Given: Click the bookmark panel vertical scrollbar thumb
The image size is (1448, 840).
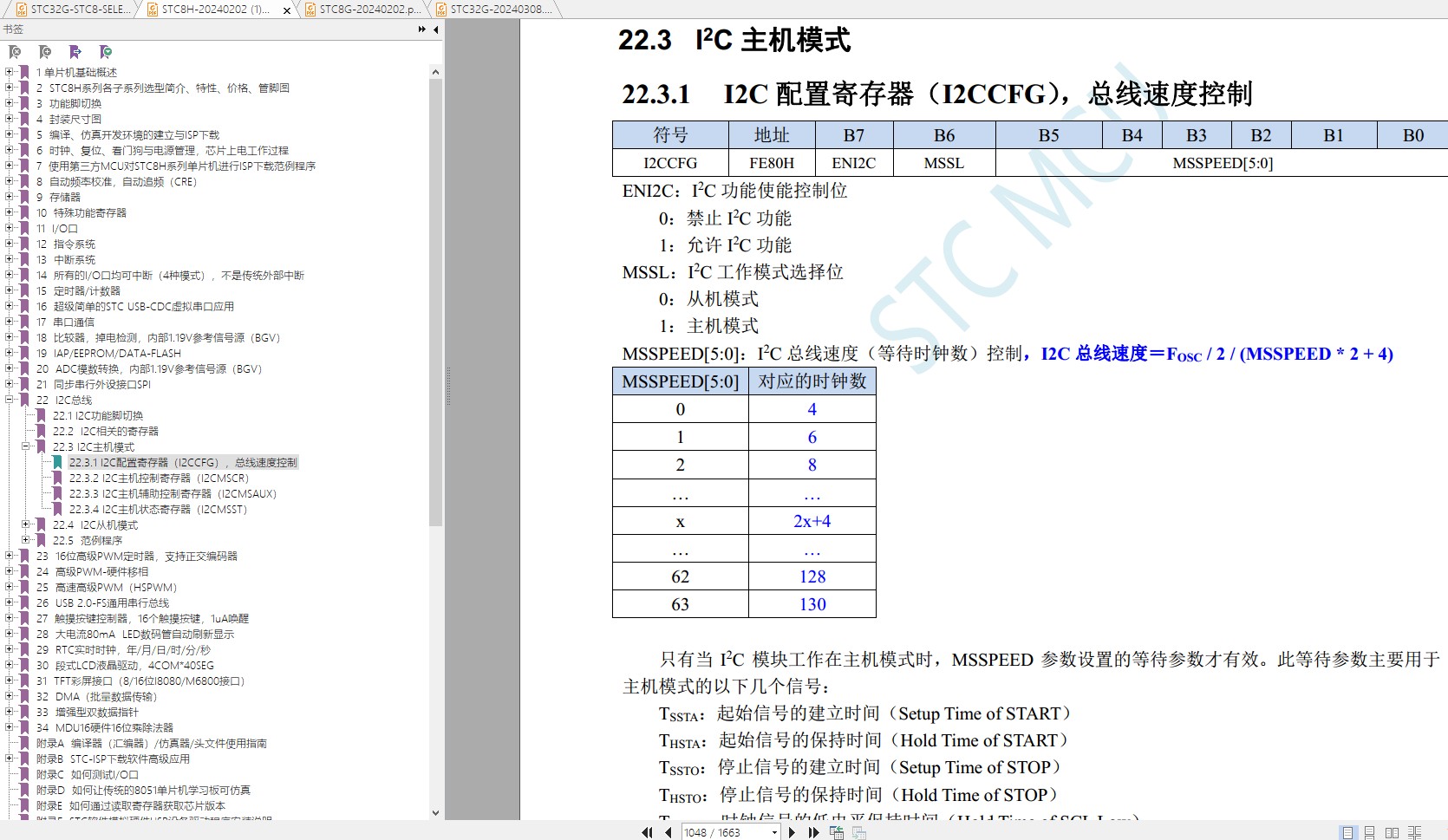Looking at the screenshot, I should (435, 302).
